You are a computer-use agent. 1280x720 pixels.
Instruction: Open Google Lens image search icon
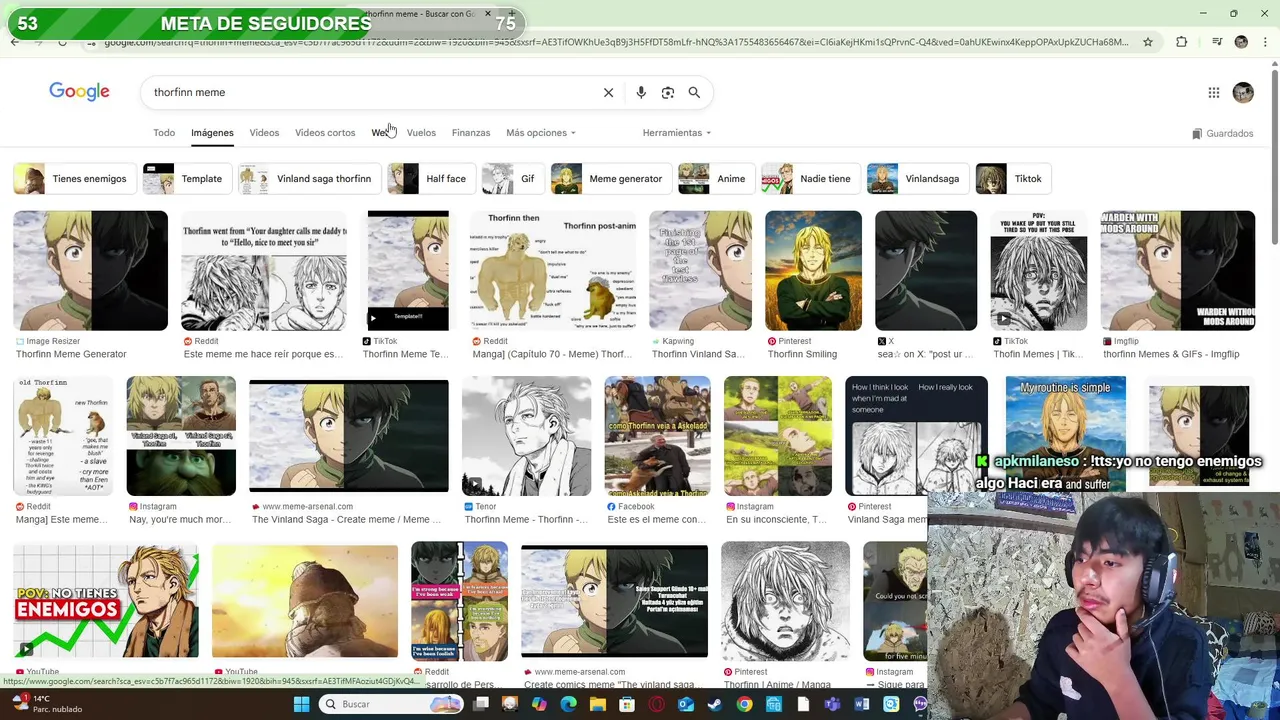pyautogui.click(x=668, y=92)
